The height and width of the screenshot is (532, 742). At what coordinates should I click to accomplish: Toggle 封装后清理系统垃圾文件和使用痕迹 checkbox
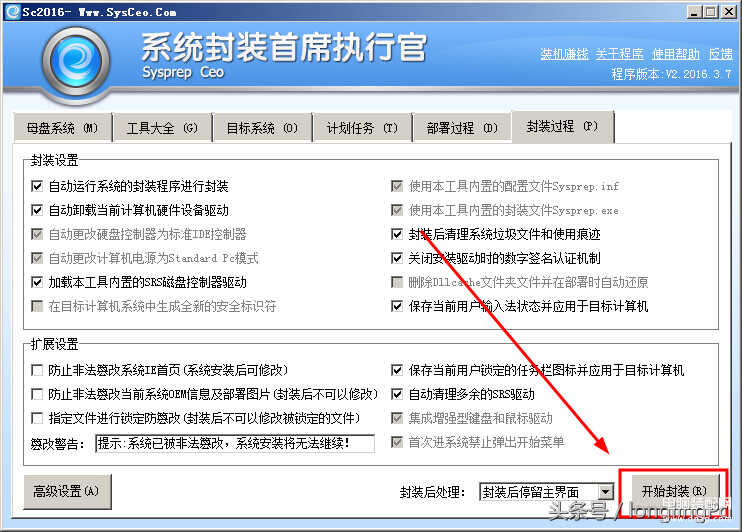click(397, 234)
